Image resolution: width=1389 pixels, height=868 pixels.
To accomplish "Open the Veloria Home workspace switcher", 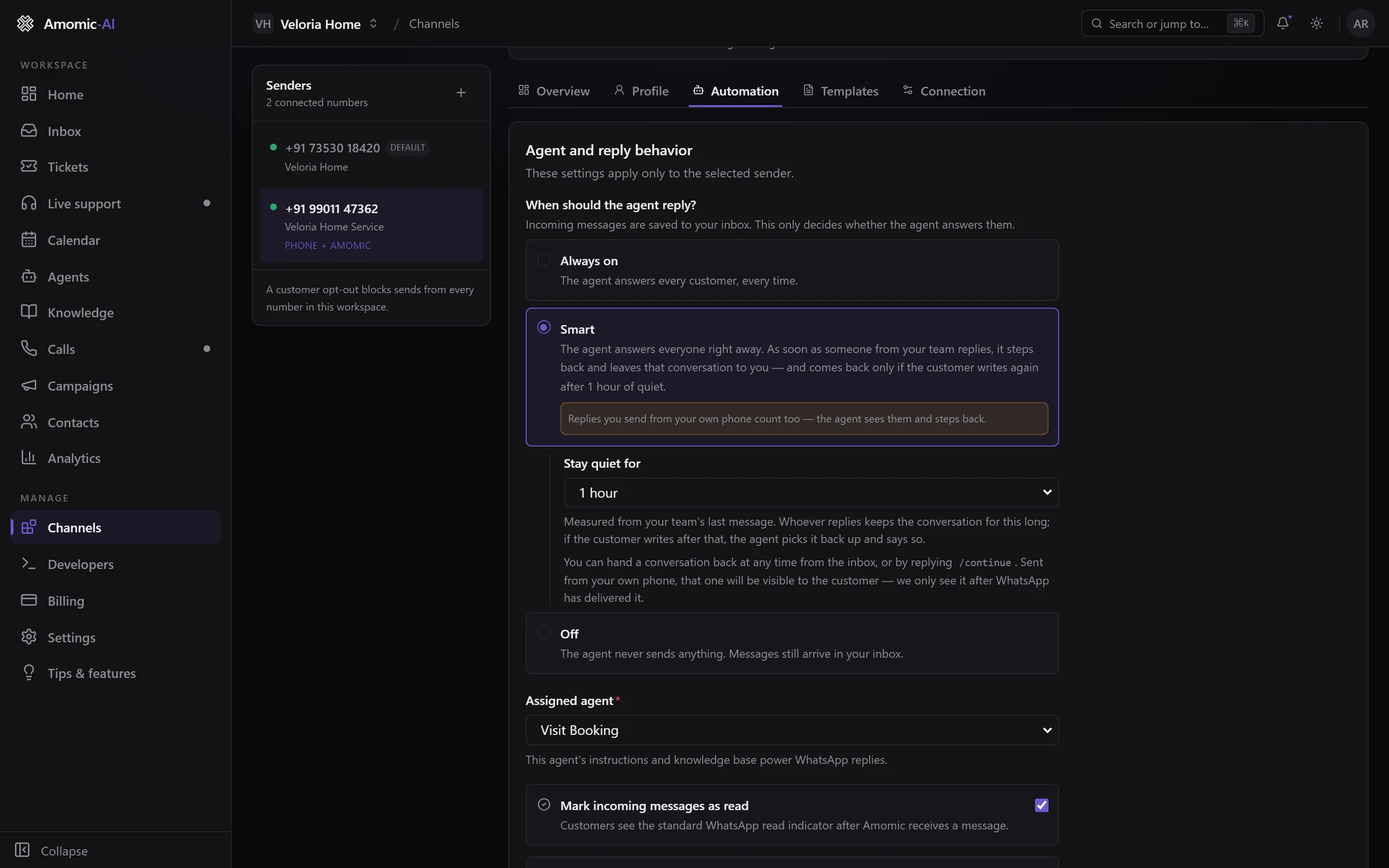I will tap(315, 24).
